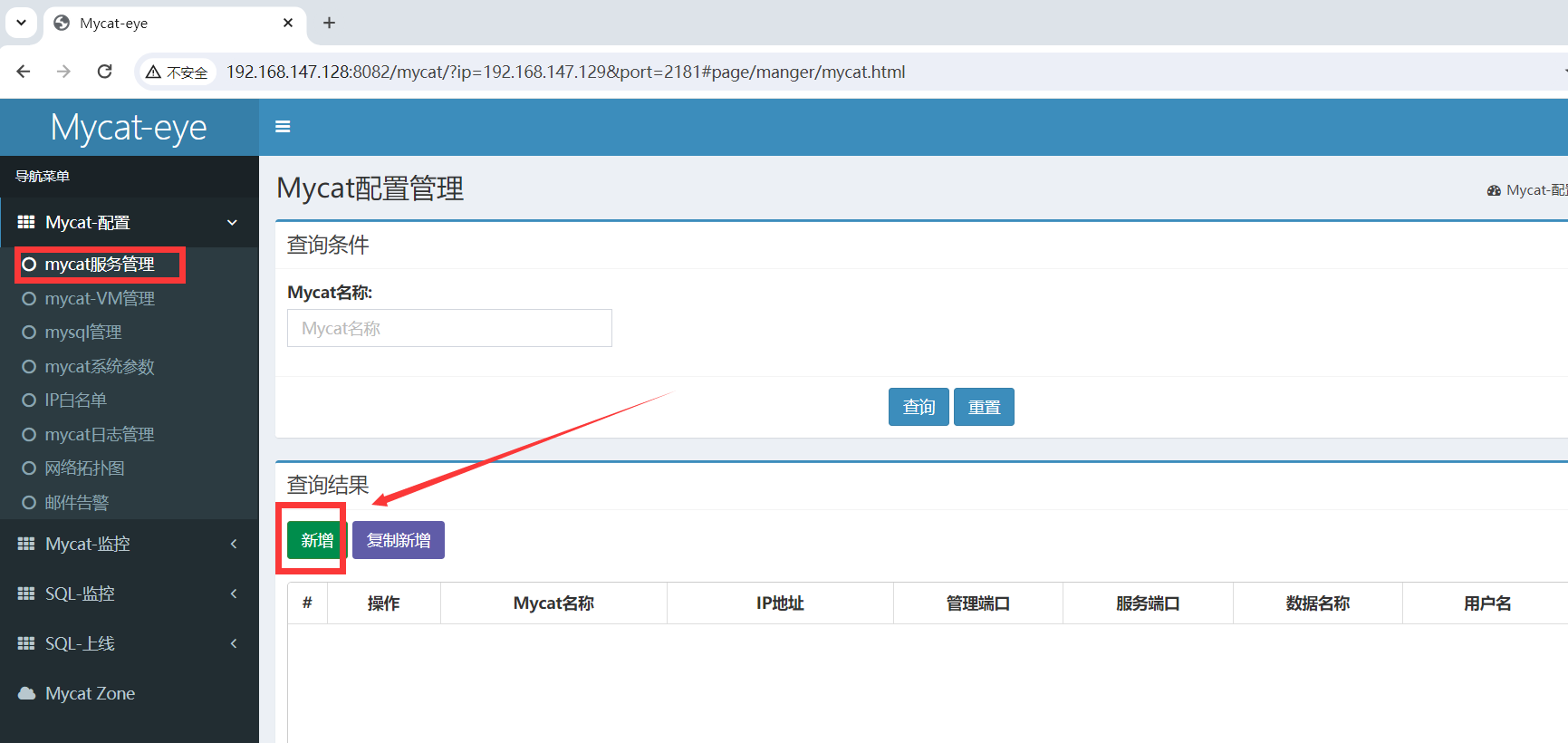Collapse the Mycat-配置 menu chevron
The image size is (1568, 743).
click(233, 223)
